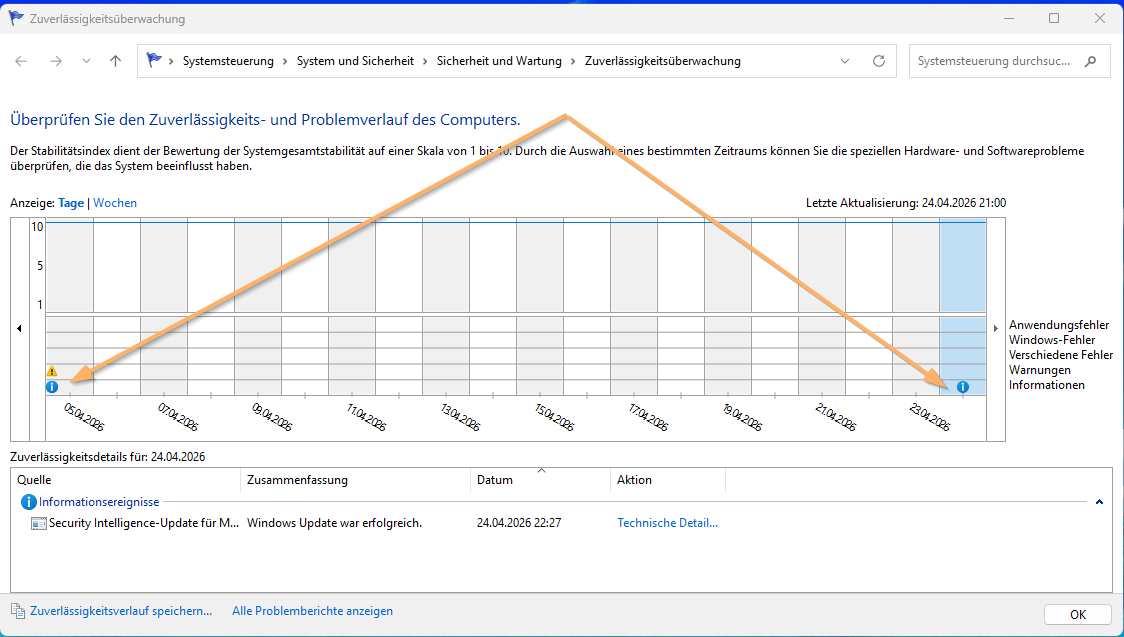Click Zuverlässigkeitsverlauf speichern... link

click(121, 611)
